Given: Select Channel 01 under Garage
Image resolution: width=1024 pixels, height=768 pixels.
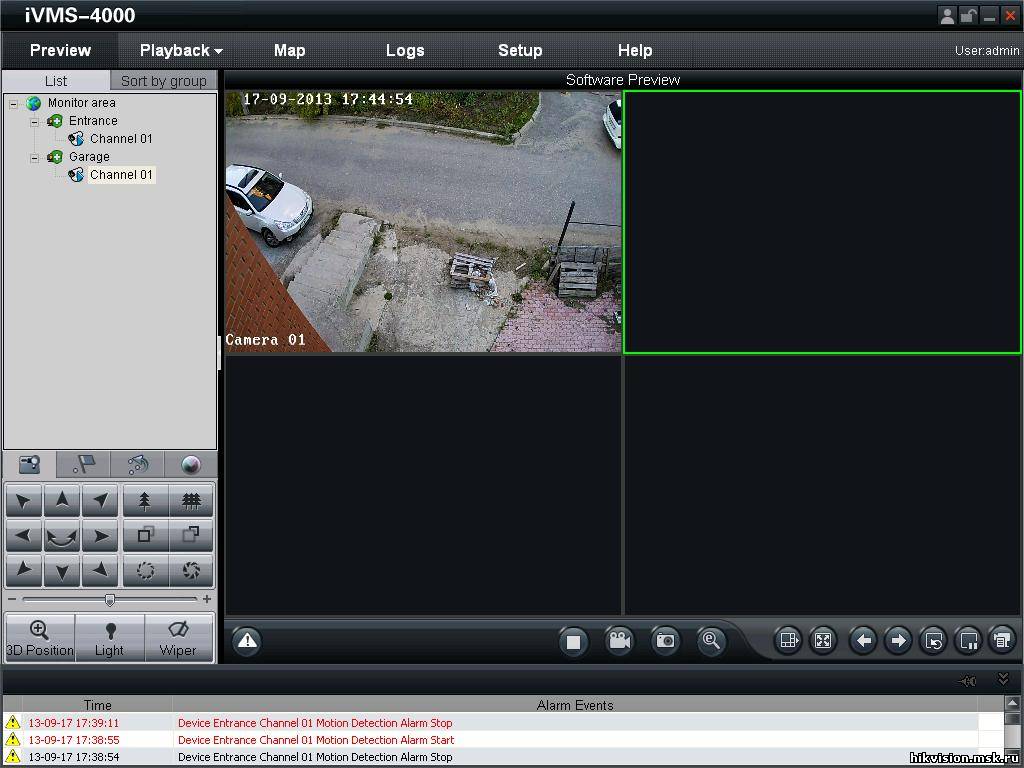Looking at the screenshot, I should click(x=121, y=175).
